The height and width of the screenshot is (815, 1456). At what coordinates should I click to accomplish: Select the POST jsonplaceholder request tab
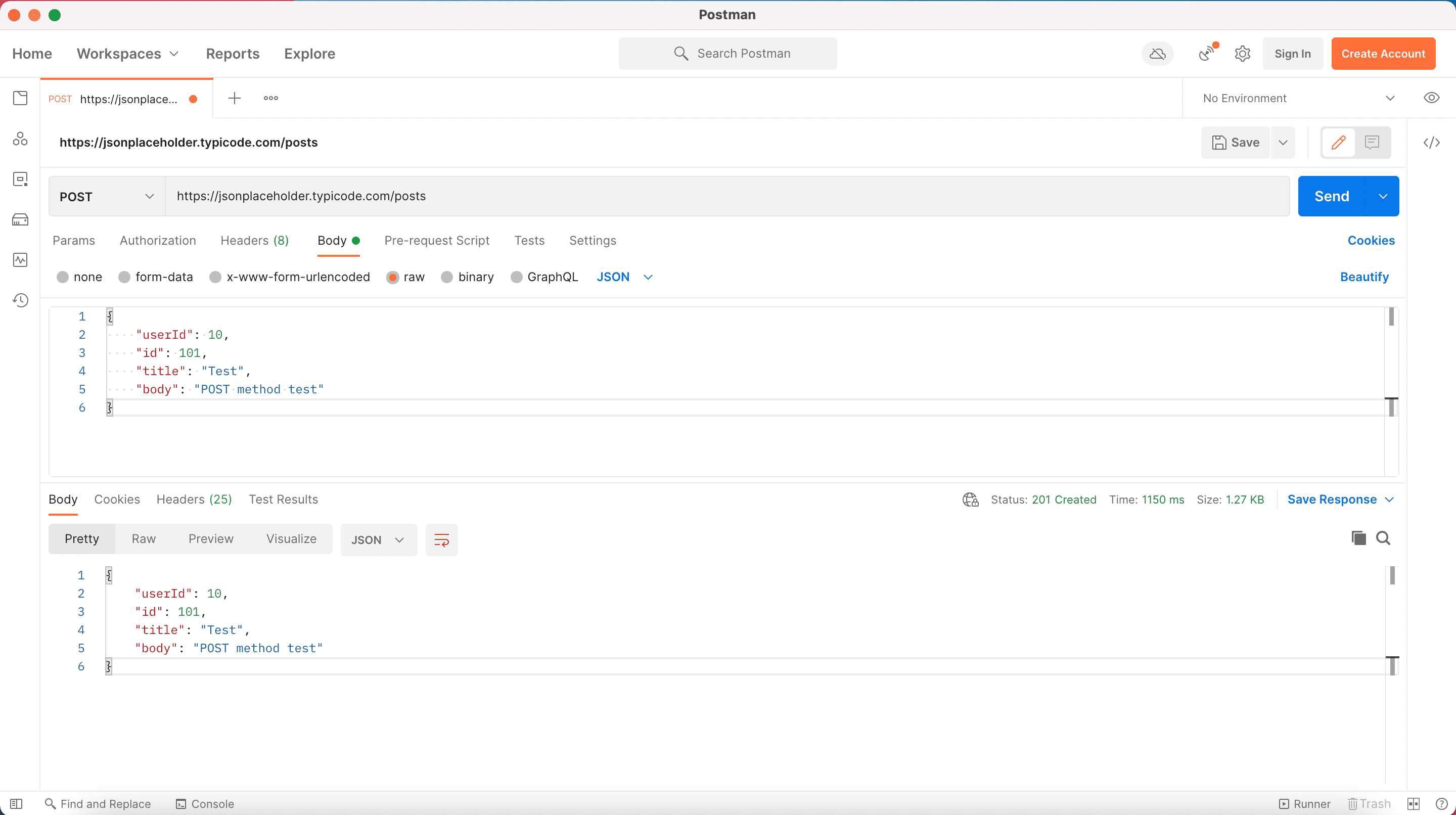[127, 99]
